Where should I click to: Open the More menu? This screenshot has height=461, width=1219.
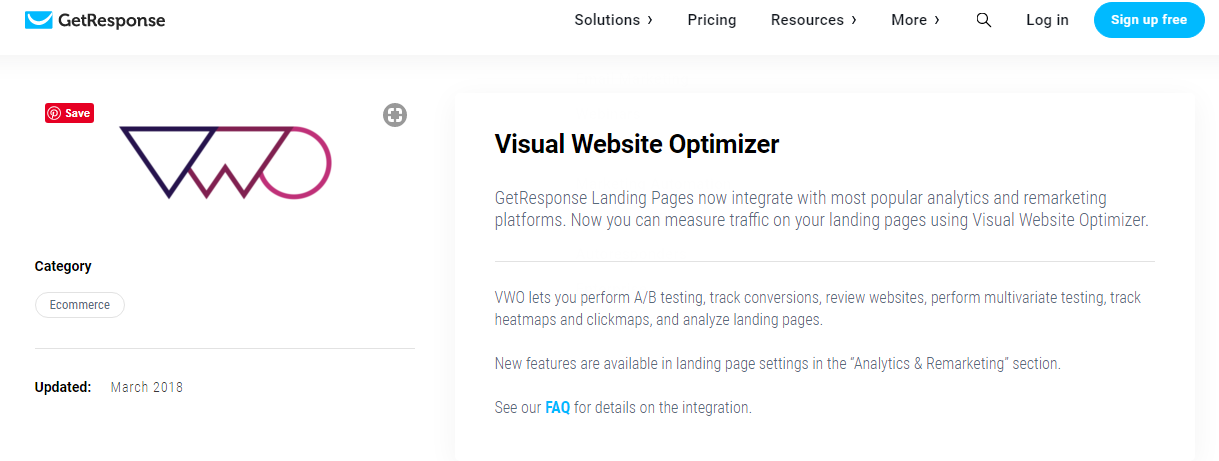(x=915, y=20)
